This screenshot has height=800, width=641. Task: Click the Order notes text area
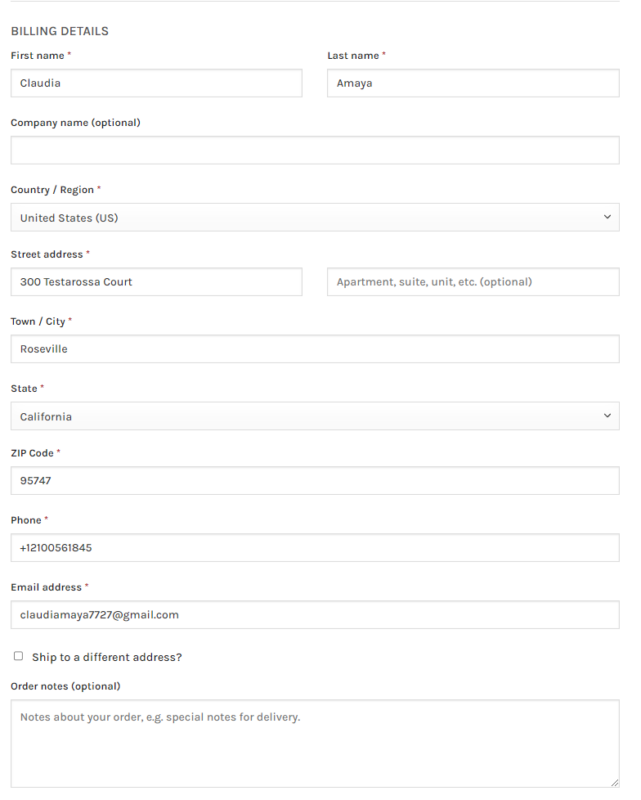(315, 743)
